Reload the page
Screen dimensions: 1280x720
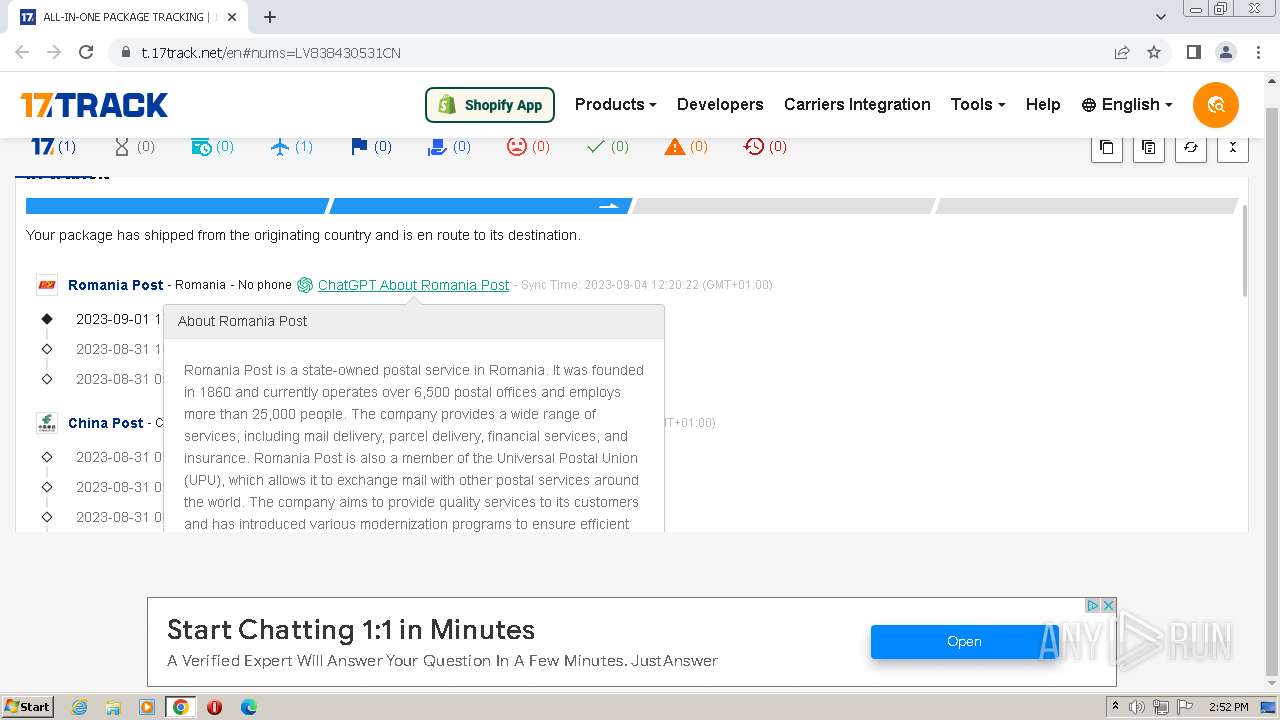(x=86, y=52)
